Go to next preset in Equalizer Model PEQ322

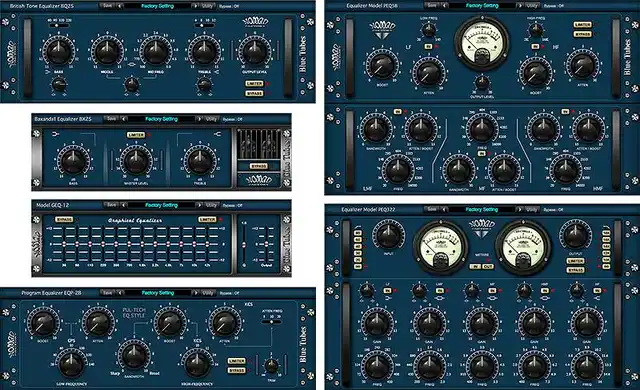point(520,209)
